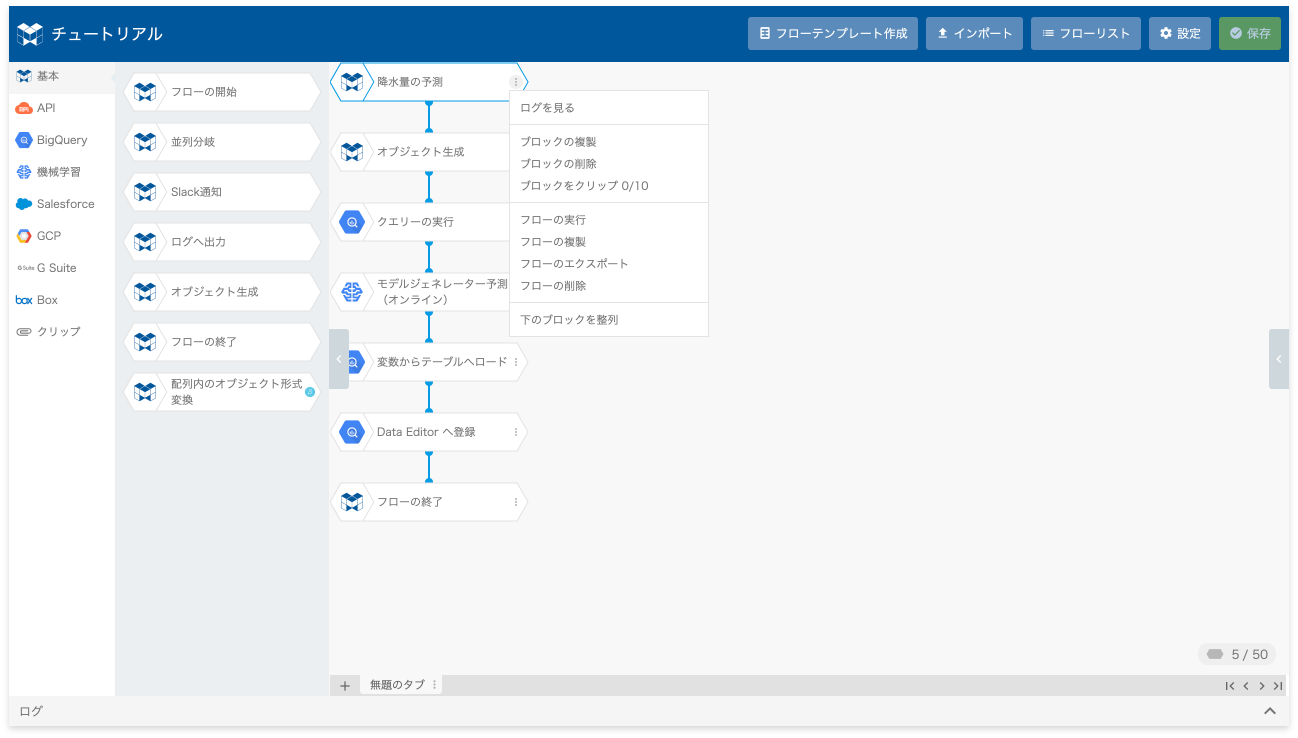Pick the フローの開始 block in the palette

[x=222, y=92]
